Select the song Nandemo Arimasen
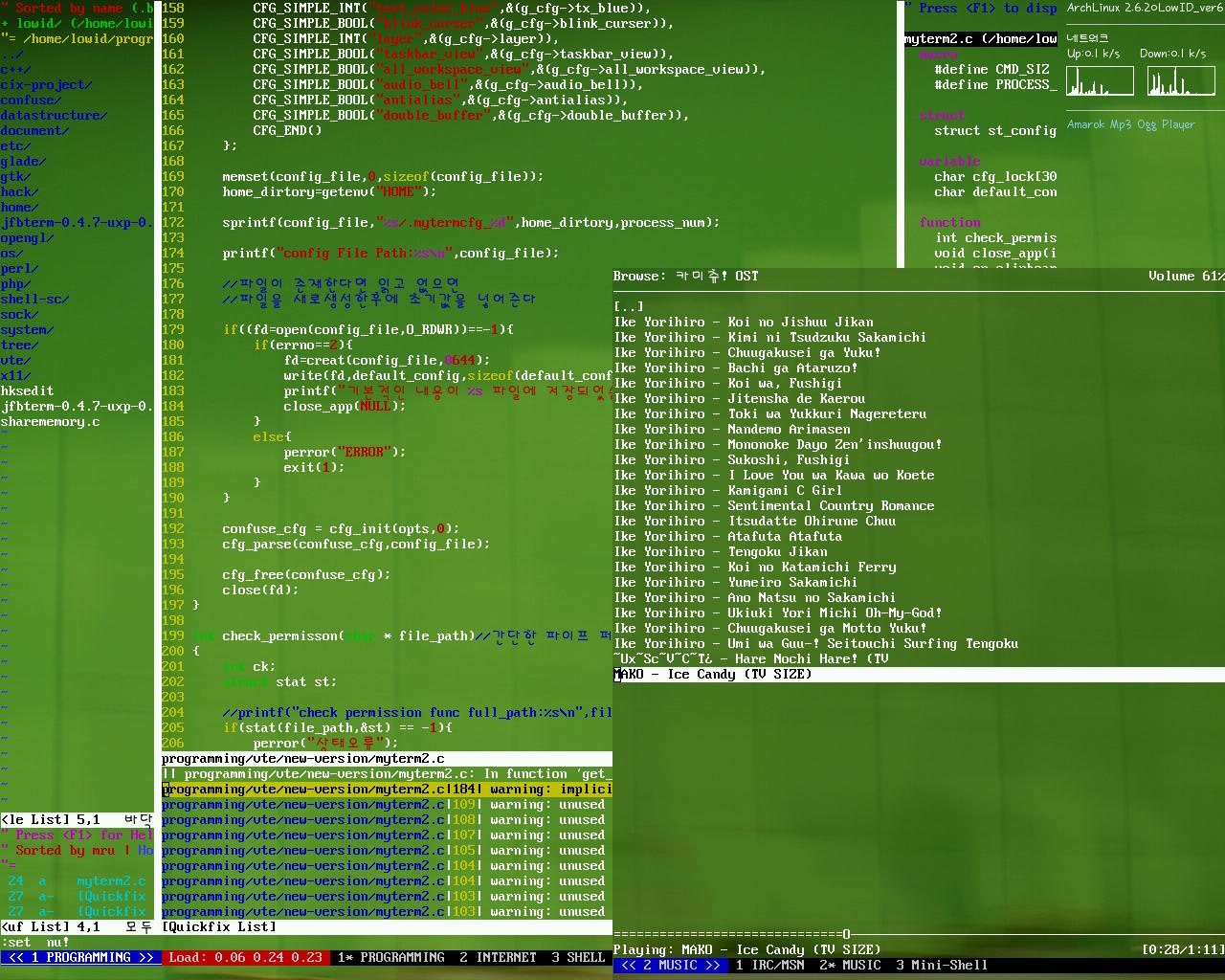 pyautogui.click(x=732, y=429)
